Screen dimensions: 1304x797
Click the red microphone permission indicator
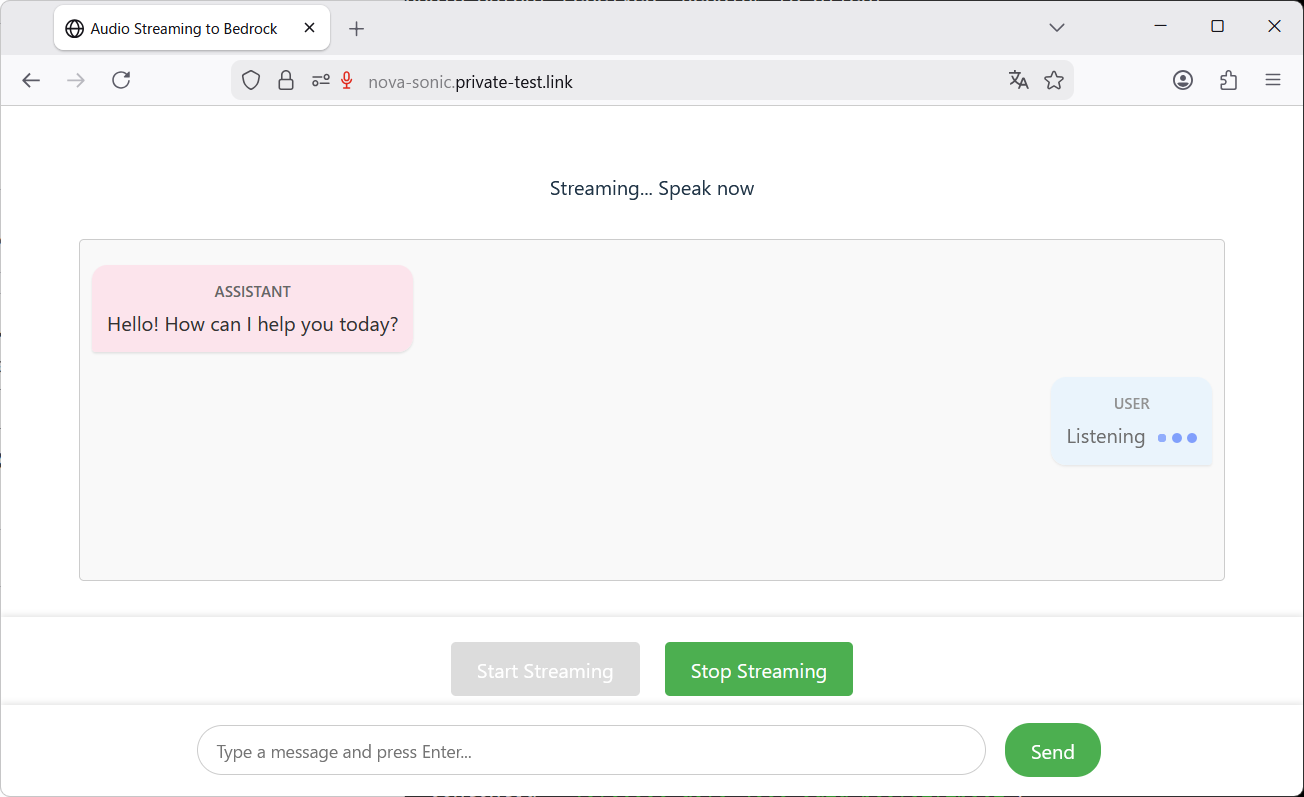tap(347, 81)
